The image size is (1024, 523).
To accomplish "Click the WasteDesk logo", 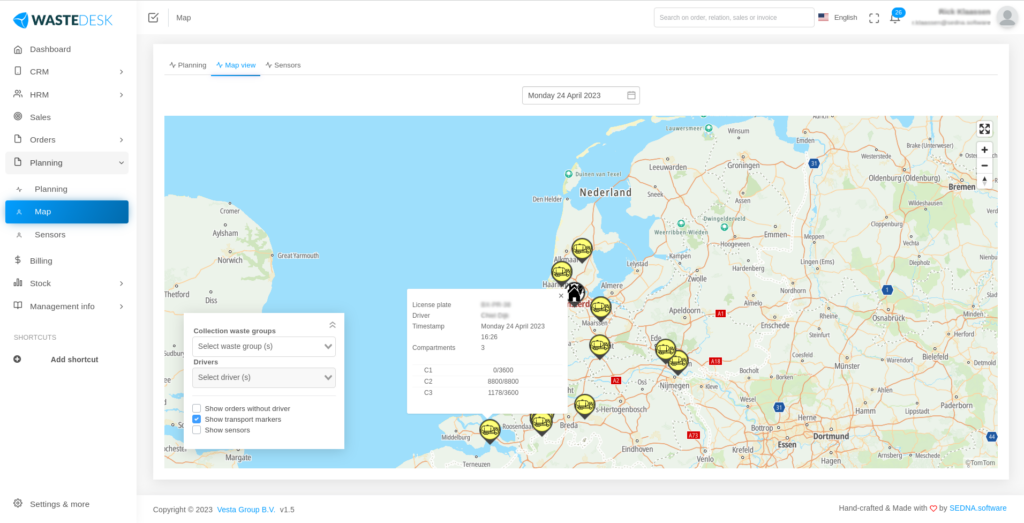I will (x=63, y=20).
